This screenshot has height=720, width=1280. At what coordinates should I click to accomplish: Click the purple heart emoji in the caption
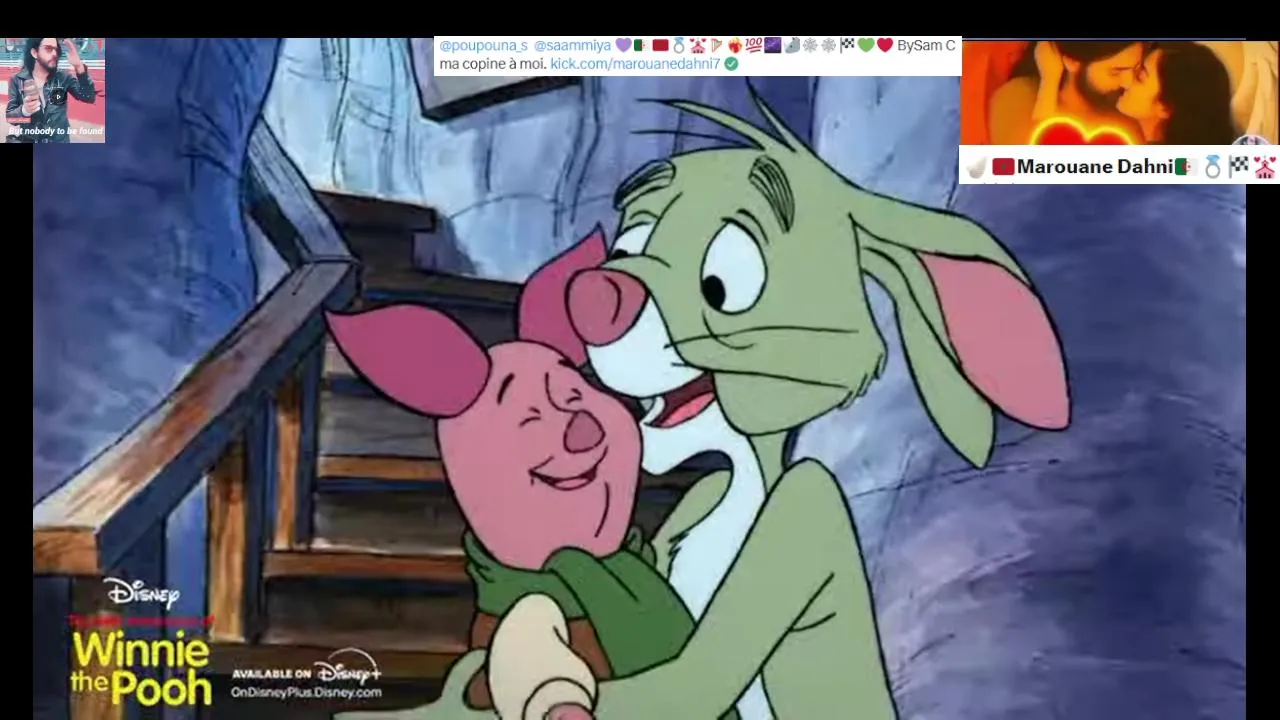[623, 46]
